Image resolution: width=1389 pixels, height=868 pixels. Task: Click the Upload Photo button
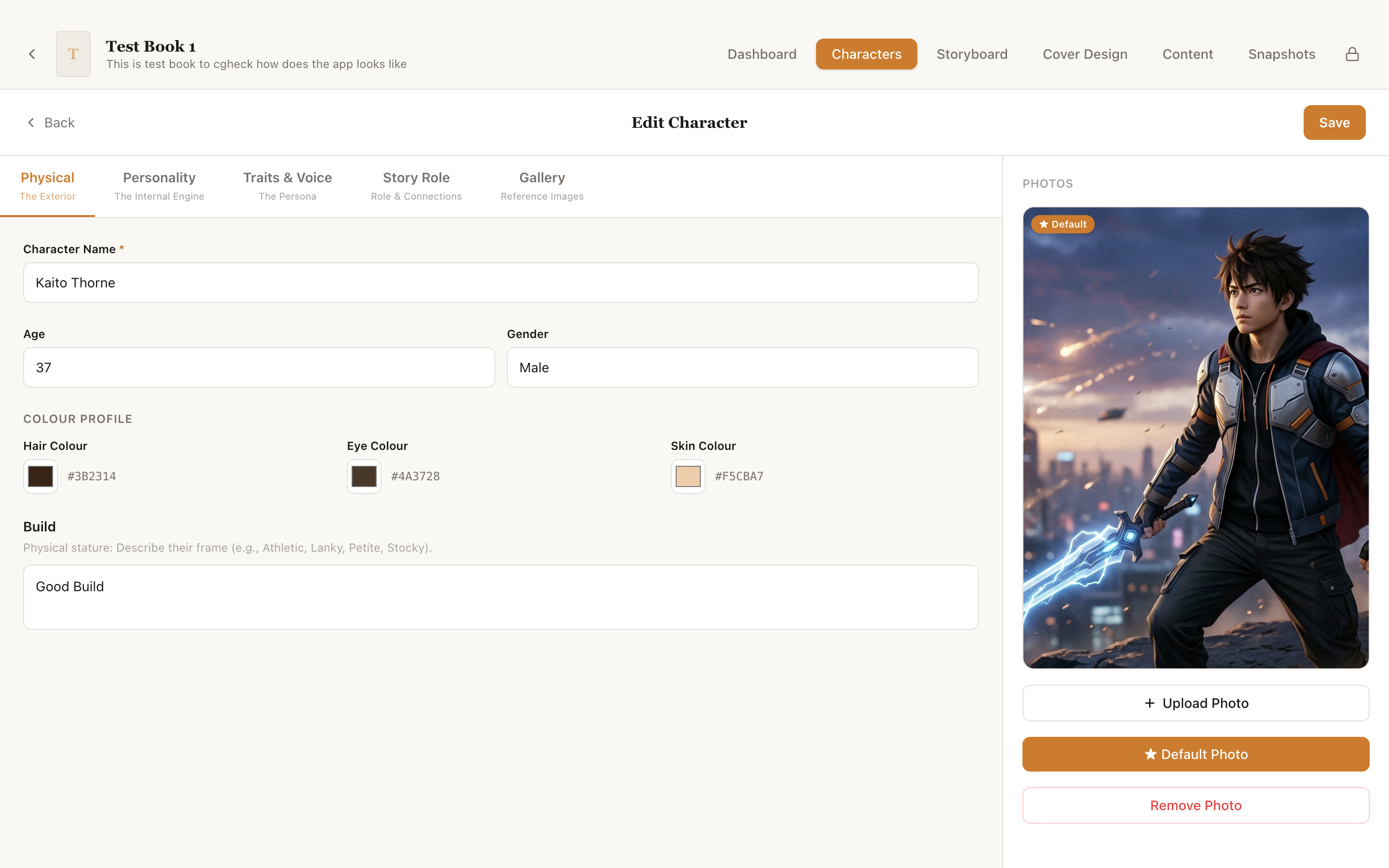point(1196,703)
